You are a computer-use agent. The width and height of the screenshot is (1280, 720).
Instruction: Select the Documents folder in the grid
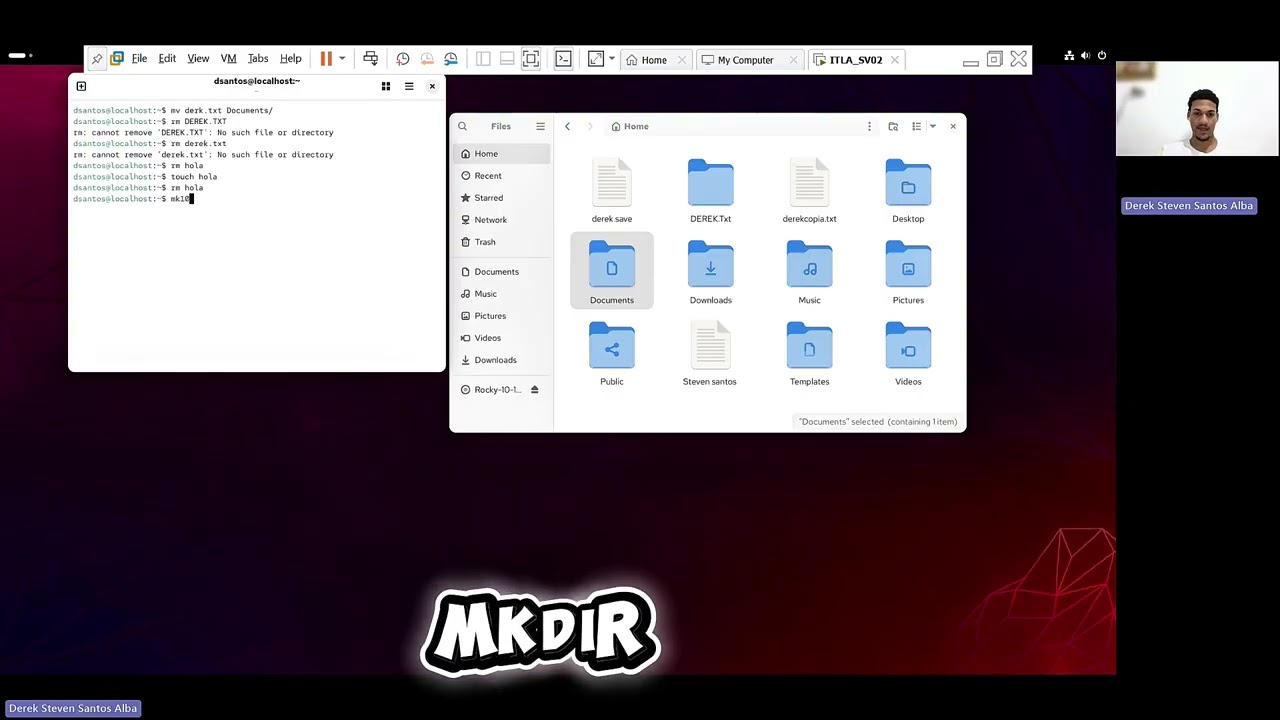612,272
